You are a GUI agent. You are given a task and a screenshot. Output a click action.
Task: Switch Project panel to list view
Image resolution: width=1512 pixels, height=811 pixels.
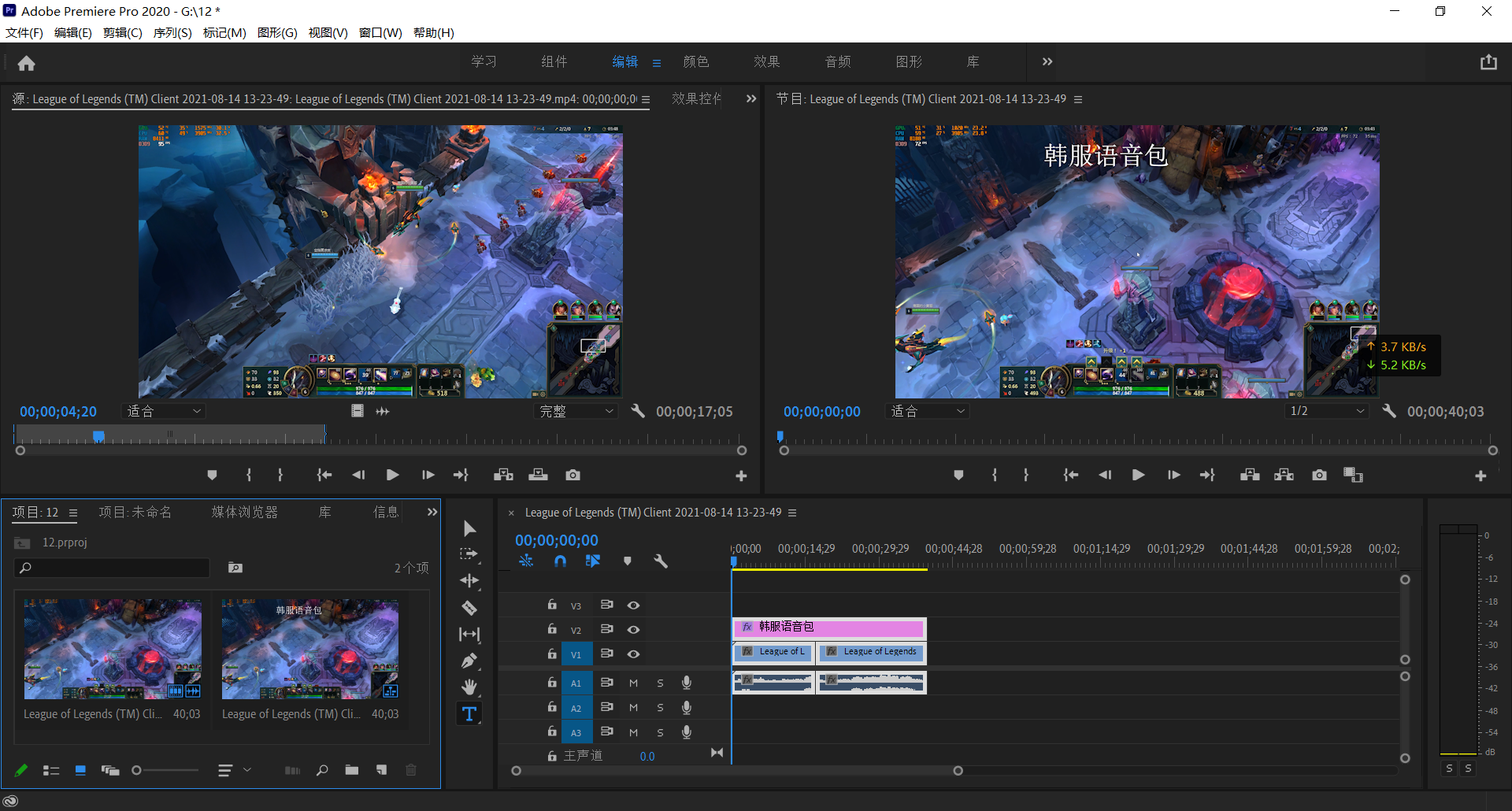(x=51, y=770)
